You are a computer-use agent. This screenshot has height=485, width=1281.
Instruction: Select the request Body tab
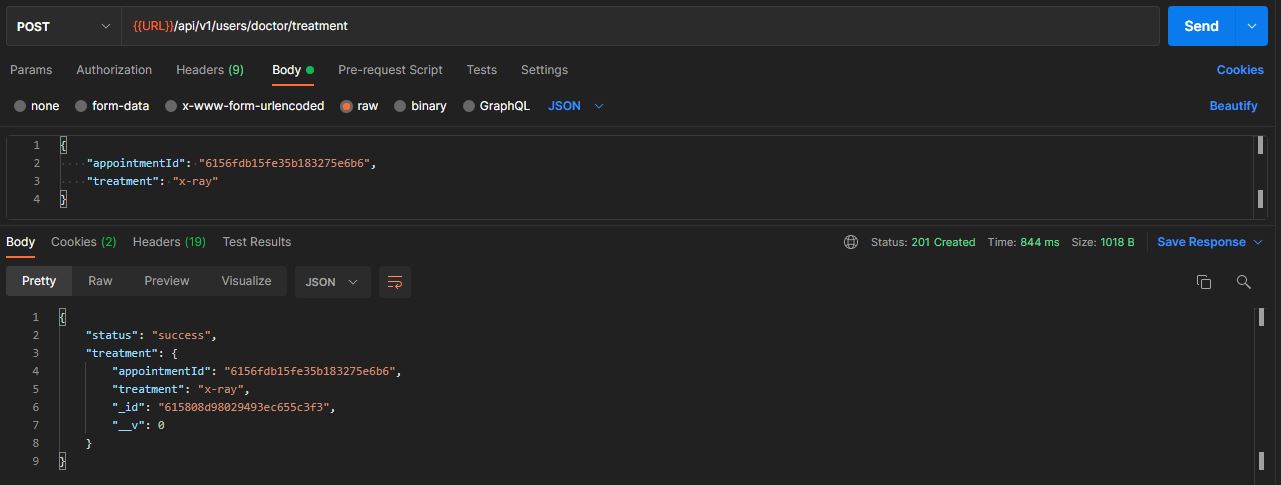coord(293,70)
